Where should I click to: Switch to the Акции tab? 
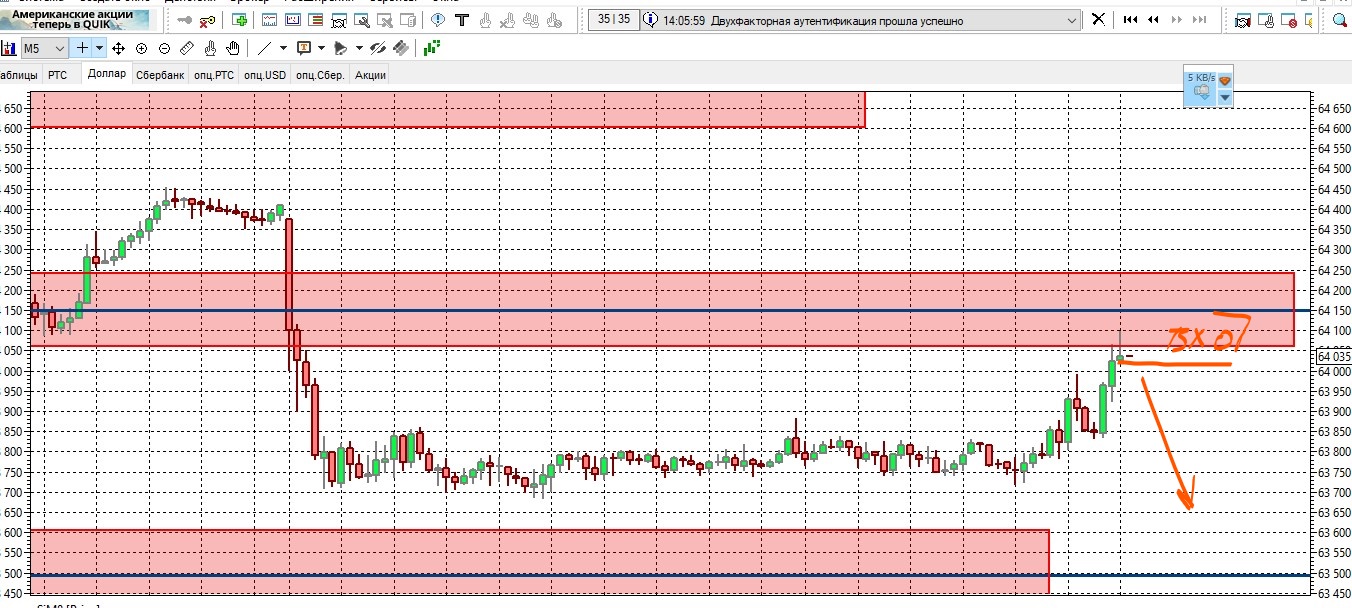click(370, 75)
